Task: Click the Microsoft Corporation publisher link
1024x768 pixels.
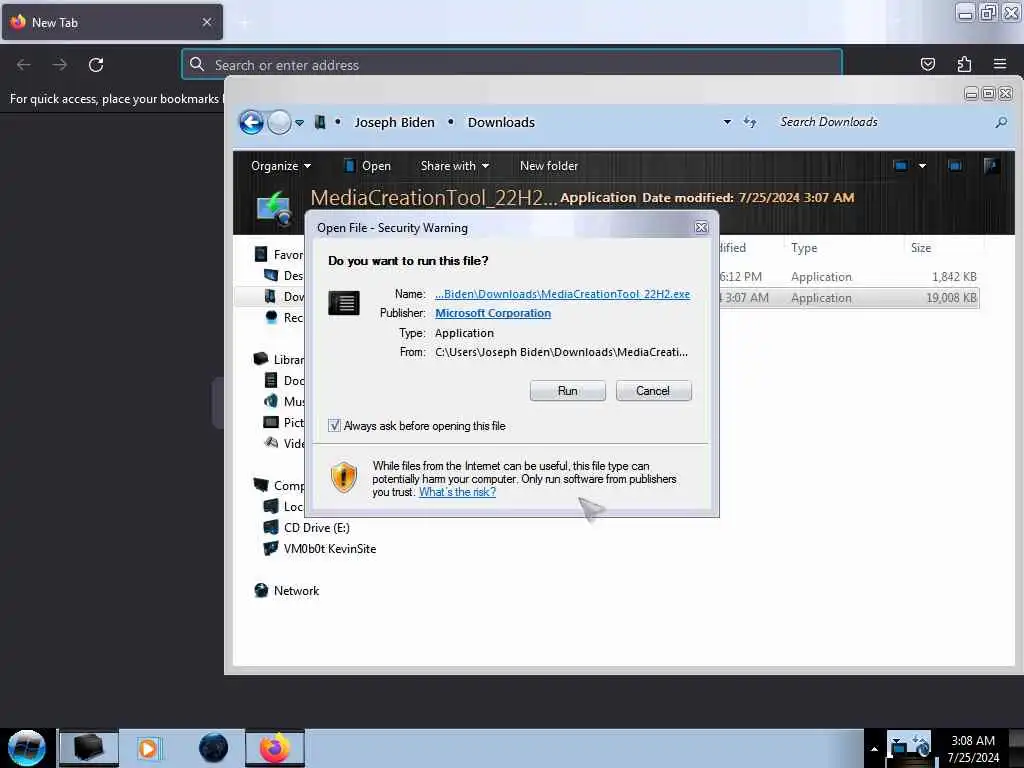Action: pos(493,313)
